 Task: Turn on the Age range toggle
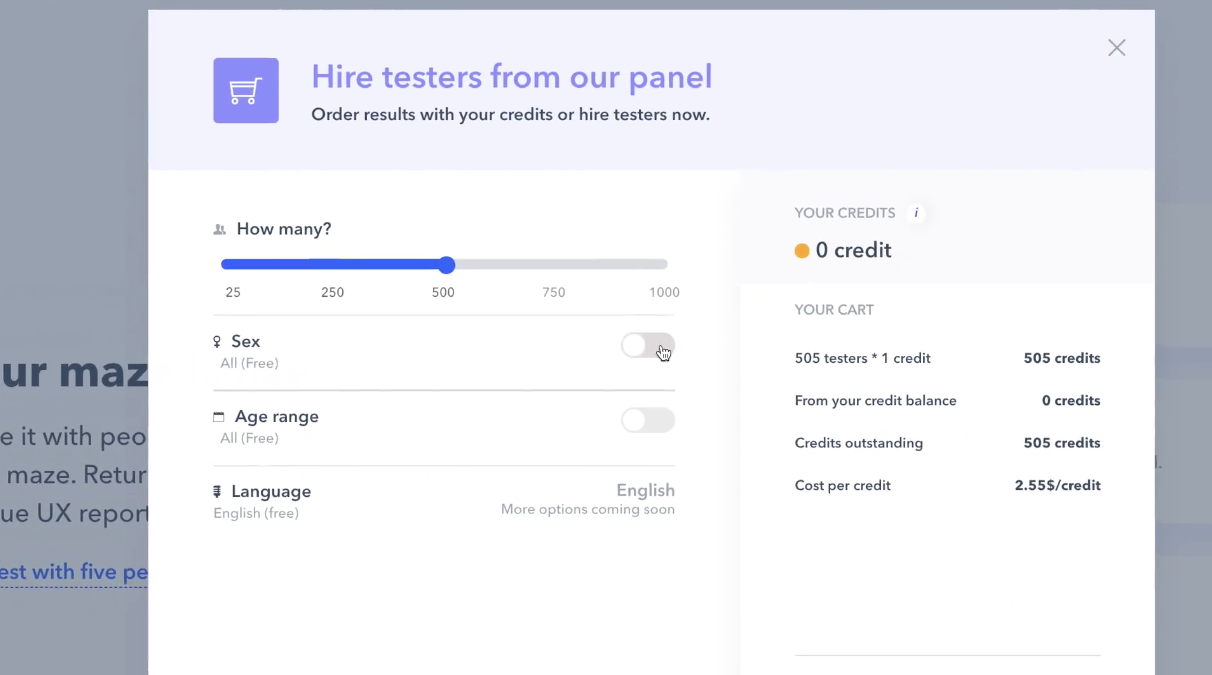point(647,421)
